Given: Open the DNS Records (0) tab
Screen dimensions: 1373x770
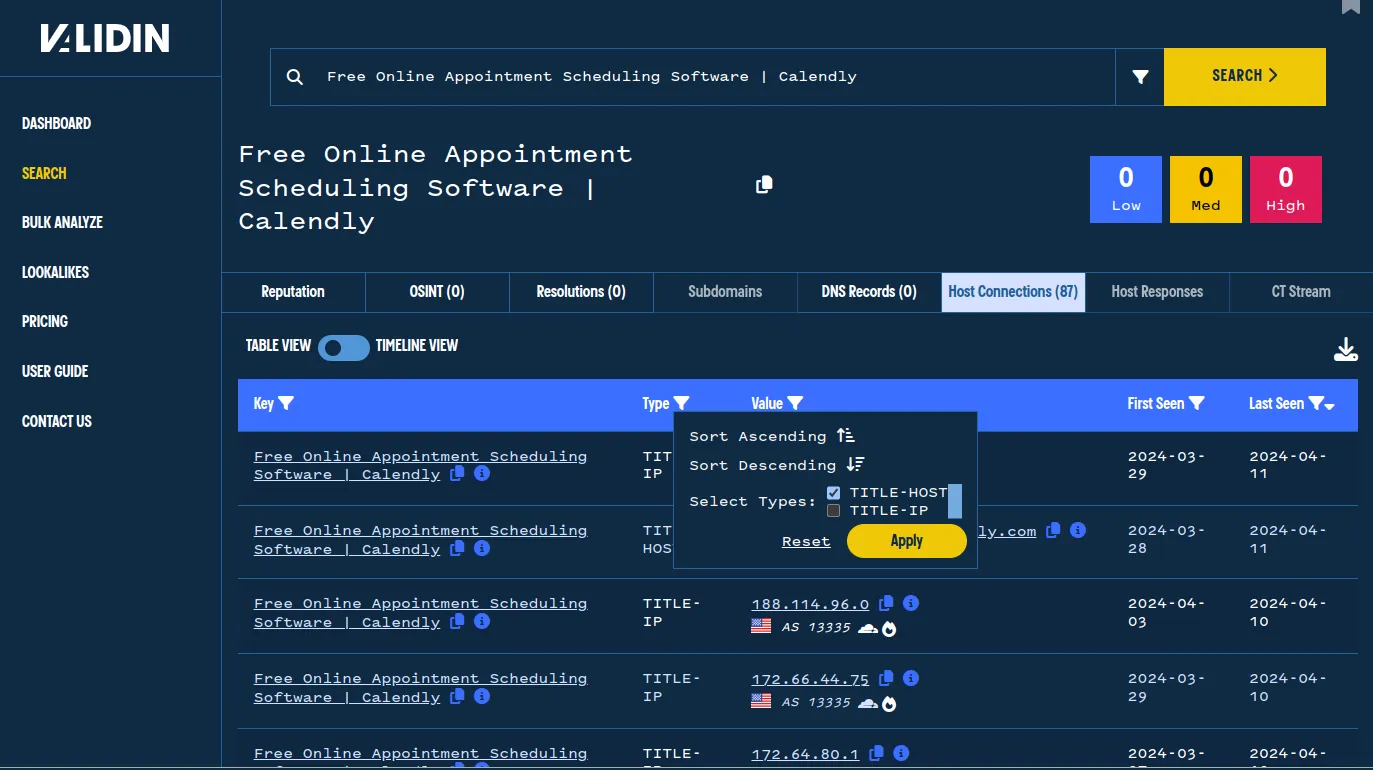Looking at the screenshot, I should click(x=869, y=292).
